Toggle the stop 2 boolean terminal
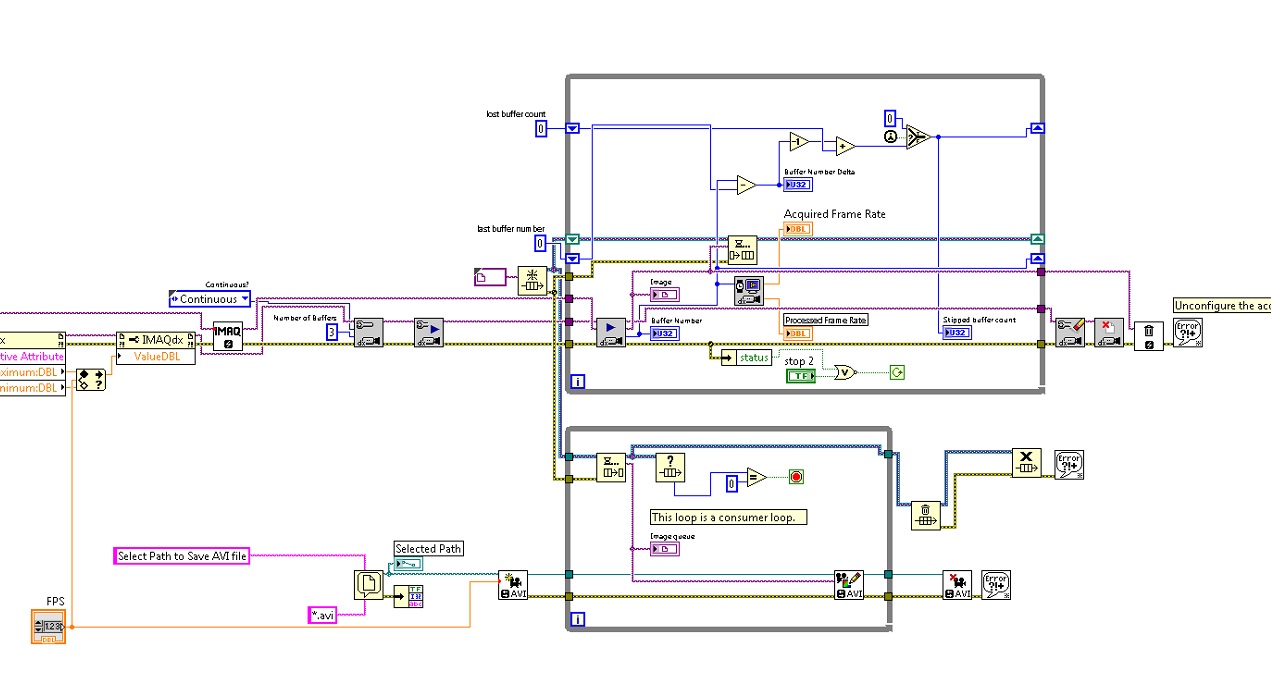Image resolution: width=1271 pixels, height=688 pixels. pyautogui.click(x=800, y=375)
